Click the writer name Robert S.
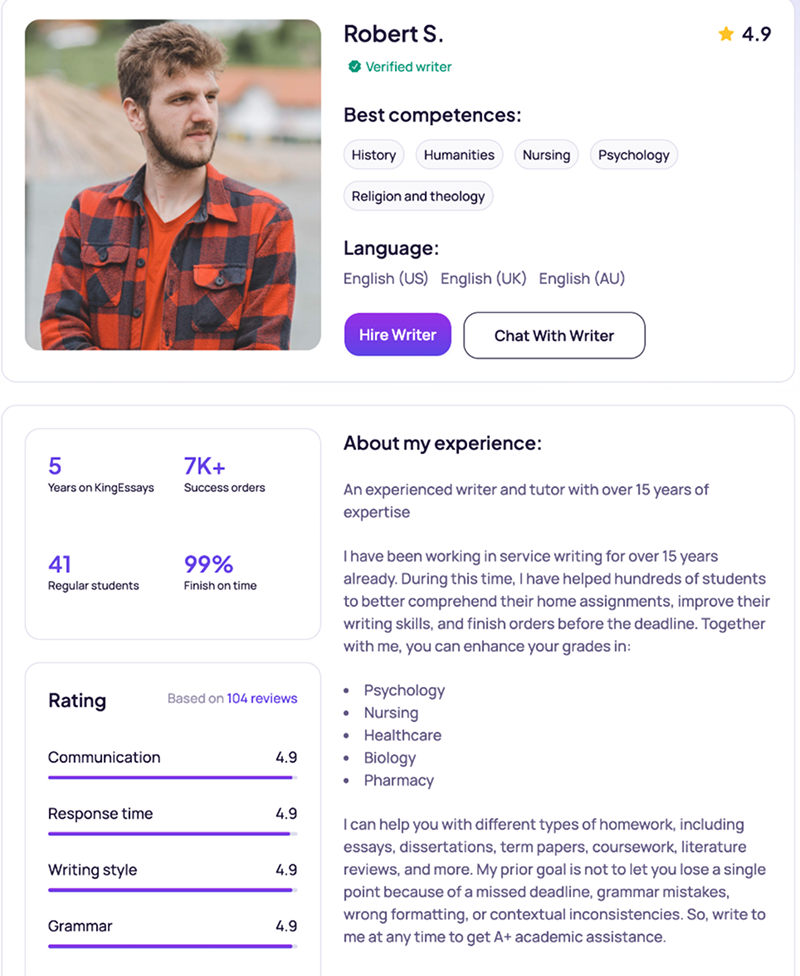 click(393, 34)
